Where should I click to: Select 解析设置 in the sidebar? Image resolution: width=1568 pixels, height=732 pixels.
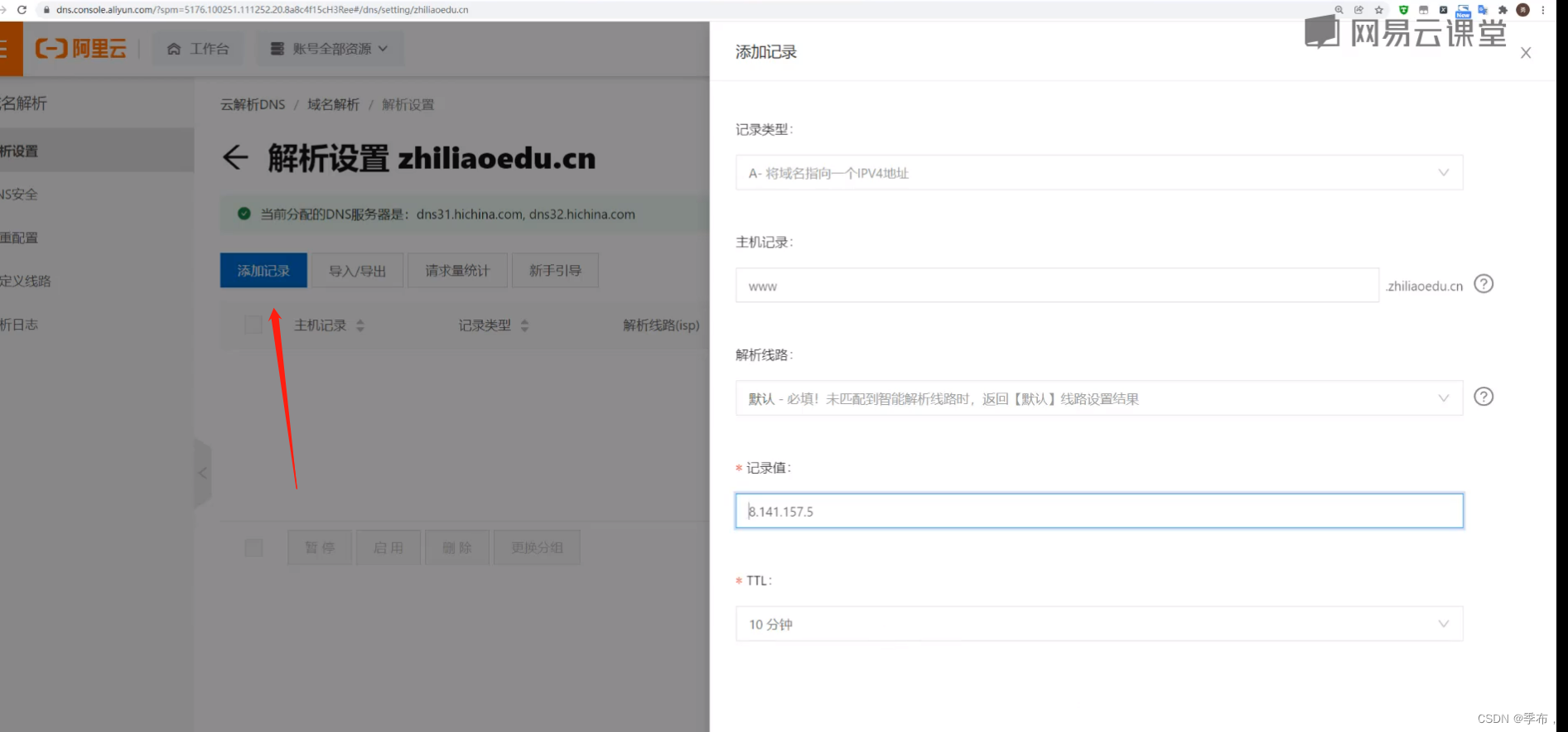(97, 151)
